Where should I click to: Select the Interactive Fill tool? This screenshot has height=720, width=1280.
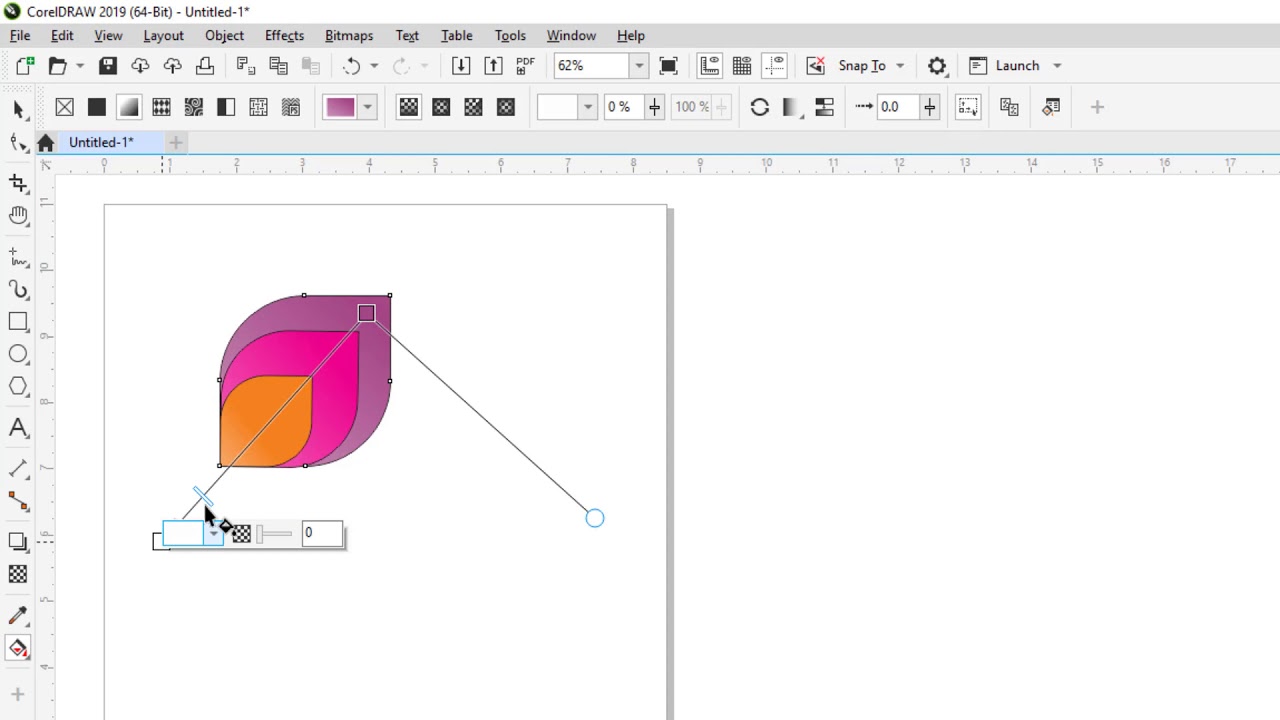(18, 649)
